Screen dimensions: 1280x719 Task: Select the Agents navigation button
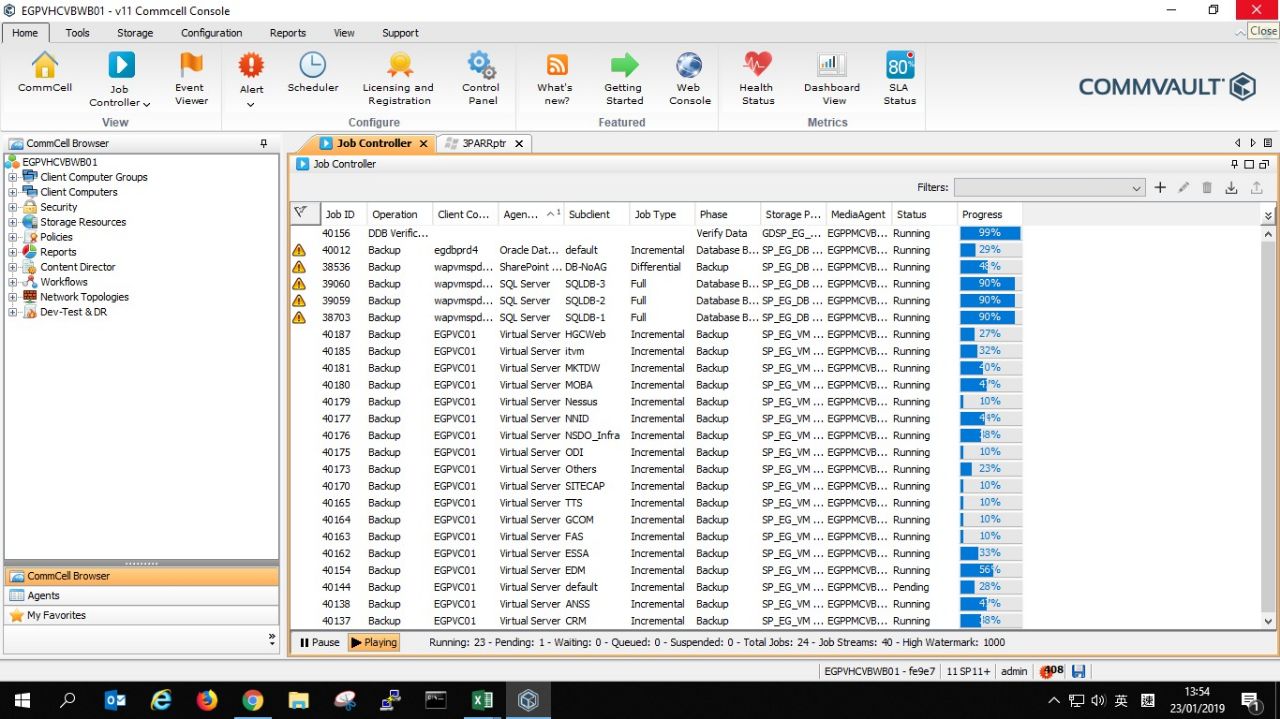(141, 595)
